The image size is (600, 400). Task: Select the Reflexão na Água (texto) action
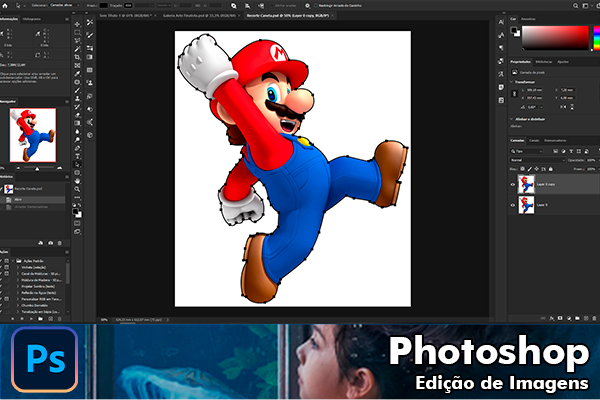pos(39,293)
